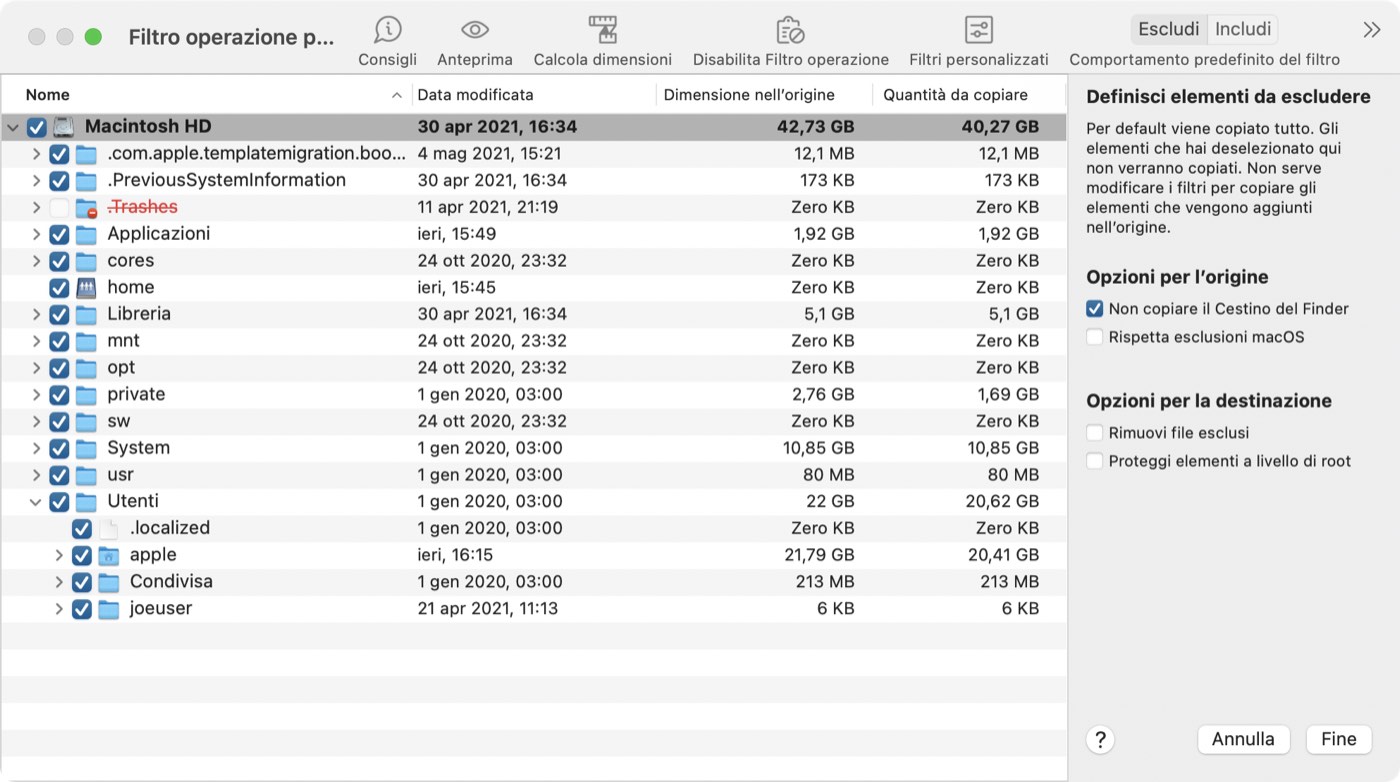Select the Escludi filter mode

tap(1168, 29)
